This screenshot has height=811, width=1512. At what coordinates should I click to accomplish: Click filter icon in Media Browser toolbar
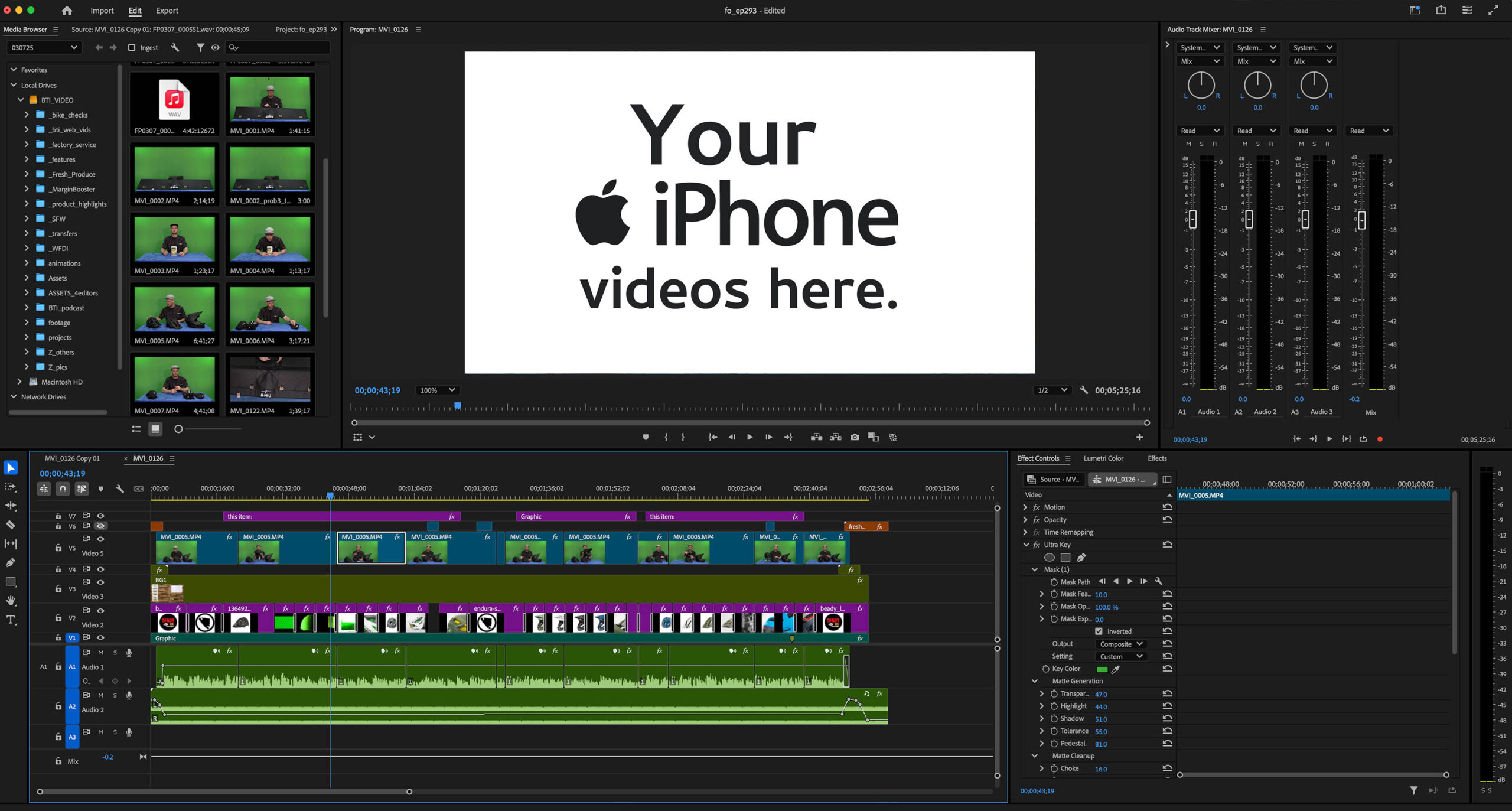(200, 47)
